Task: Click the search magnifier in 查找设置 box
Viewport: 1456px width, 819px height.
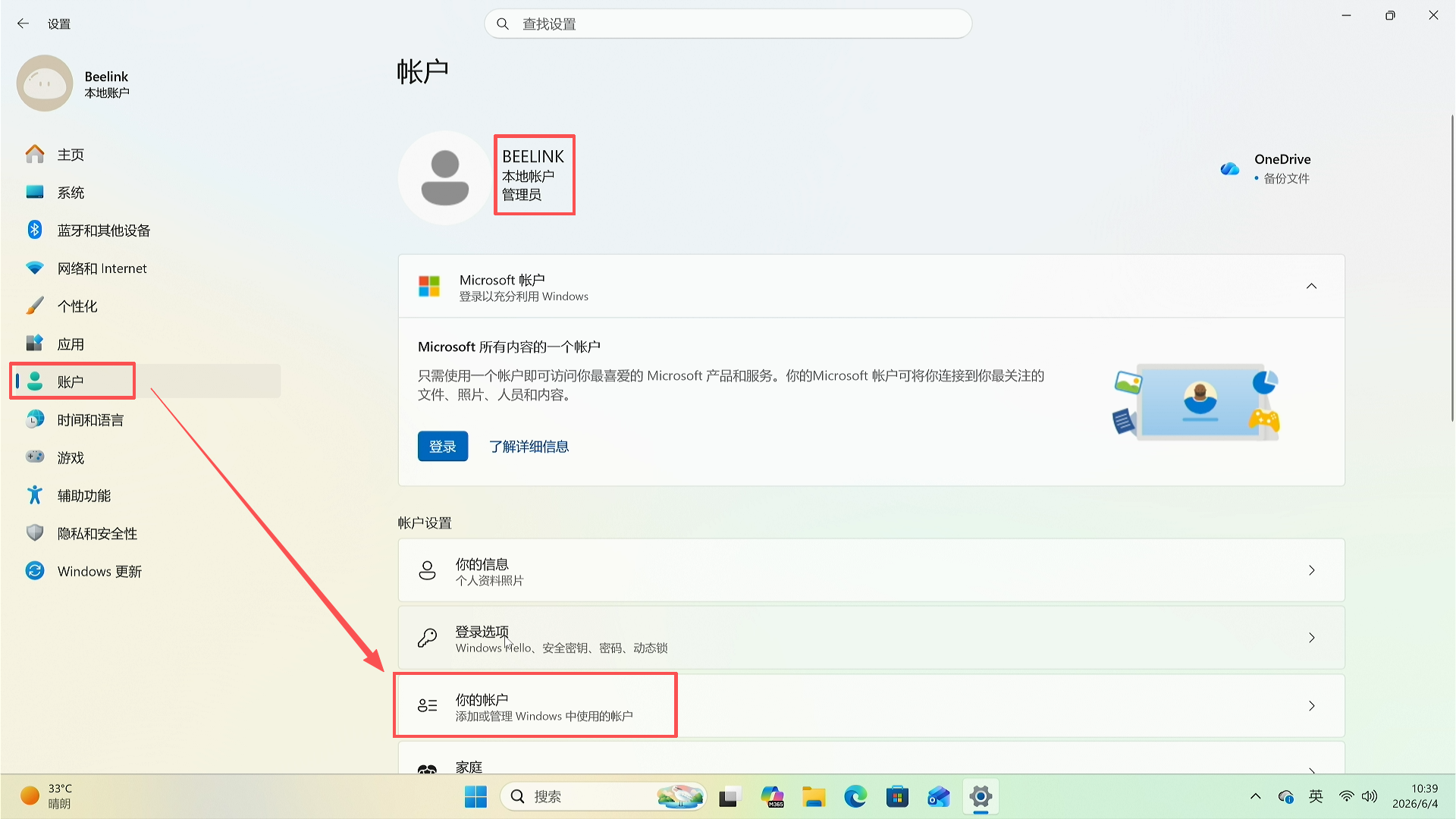Action: [503, 24]
